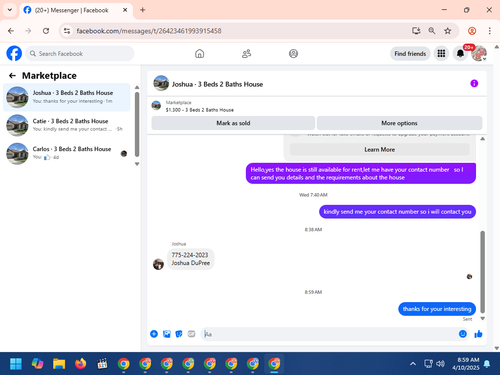
Task: Open File Explorer from taskbar
Action: click(59, 364)
